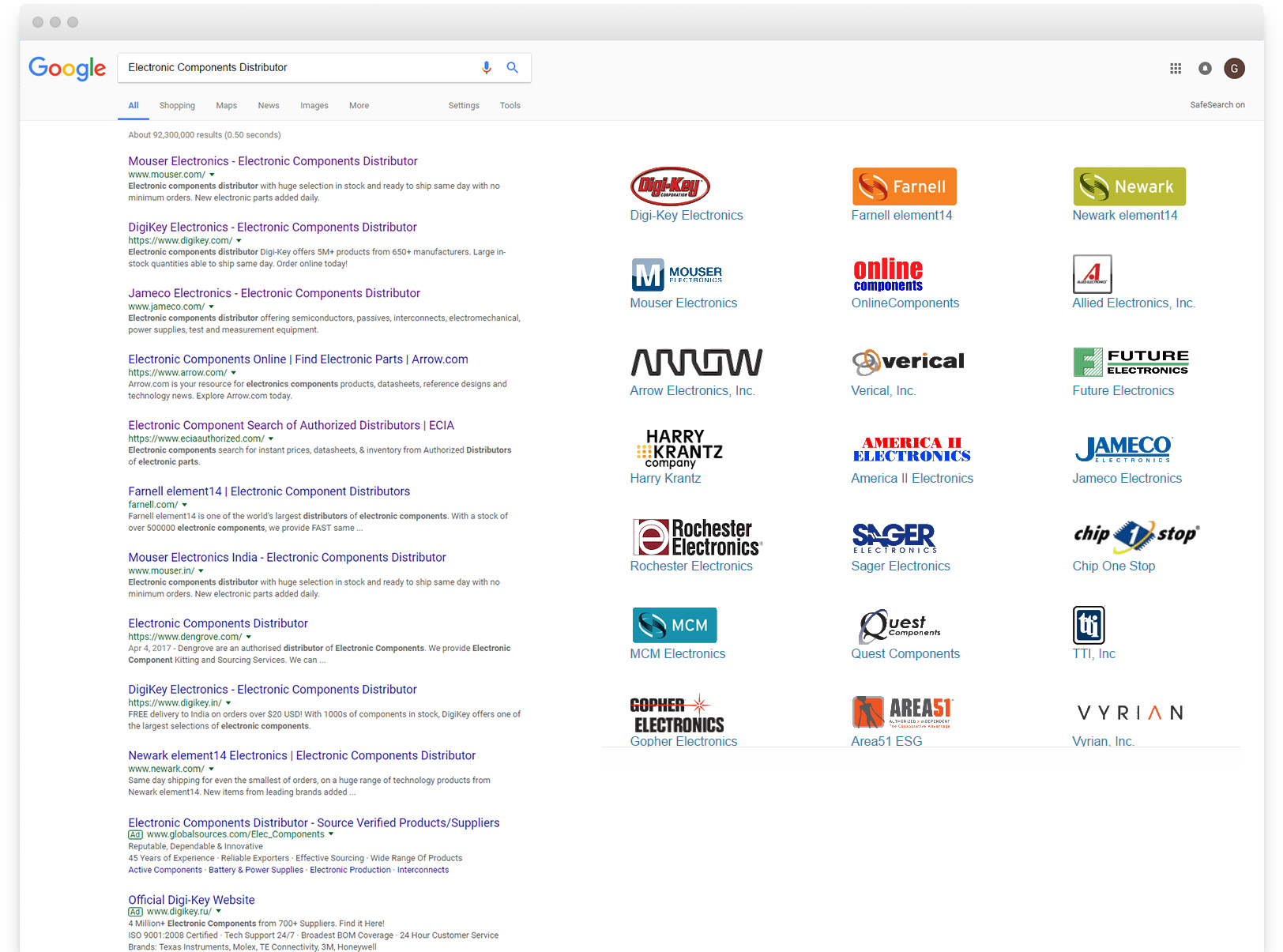Open the notifications bell icon
1283x952 pixels.
[x=1205, y=69]
